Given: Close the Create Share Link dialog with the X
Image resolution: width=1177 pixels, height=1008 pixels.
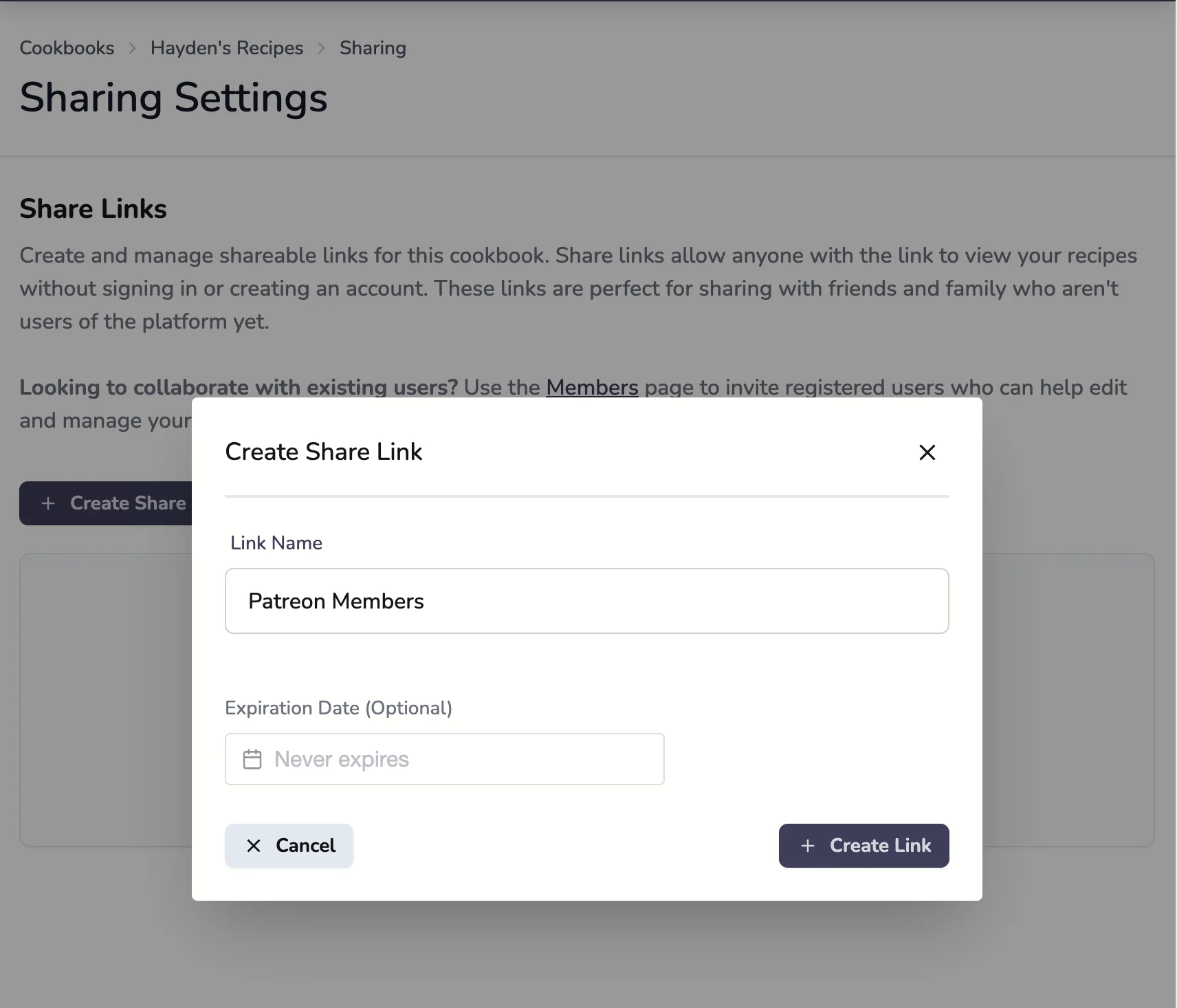Looking at the screenshot, I should pos(927,452).
